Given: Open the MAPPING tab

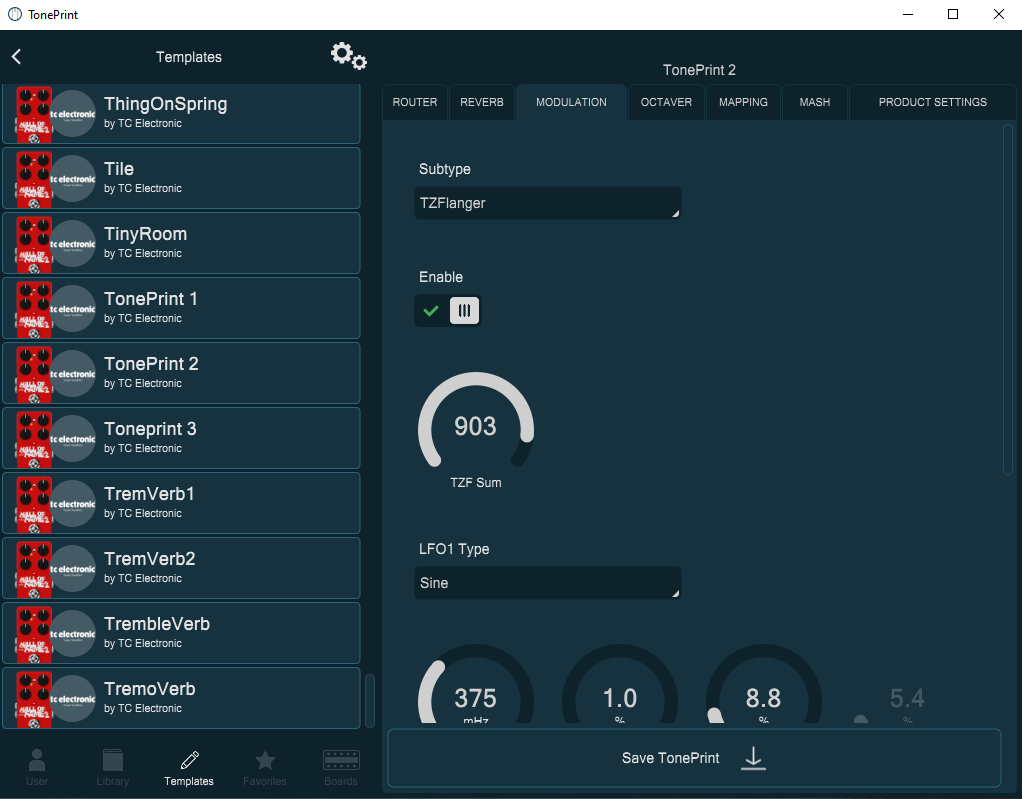Looking at the screenshot, I should [x=743, y=102].
